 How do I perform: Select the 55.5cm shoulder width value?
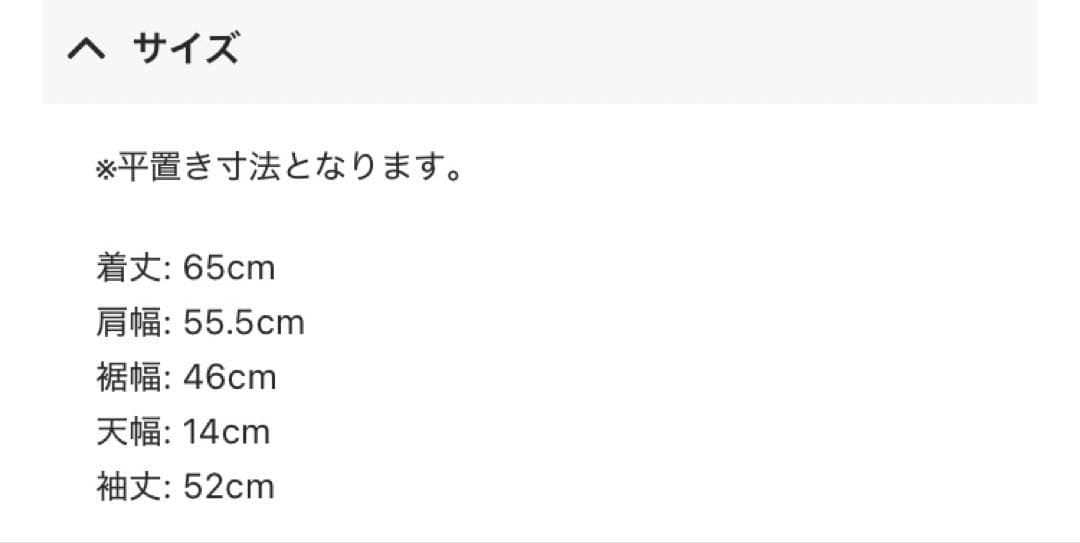tap(244, 323)
